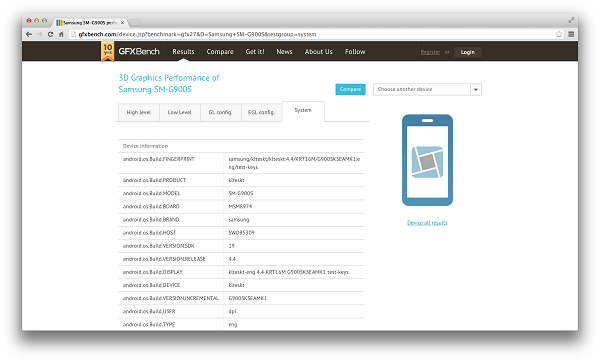Viewport: 600px width, 361px height.
Task: Switch to the EGL config tab
Action: tap(261, 112)
